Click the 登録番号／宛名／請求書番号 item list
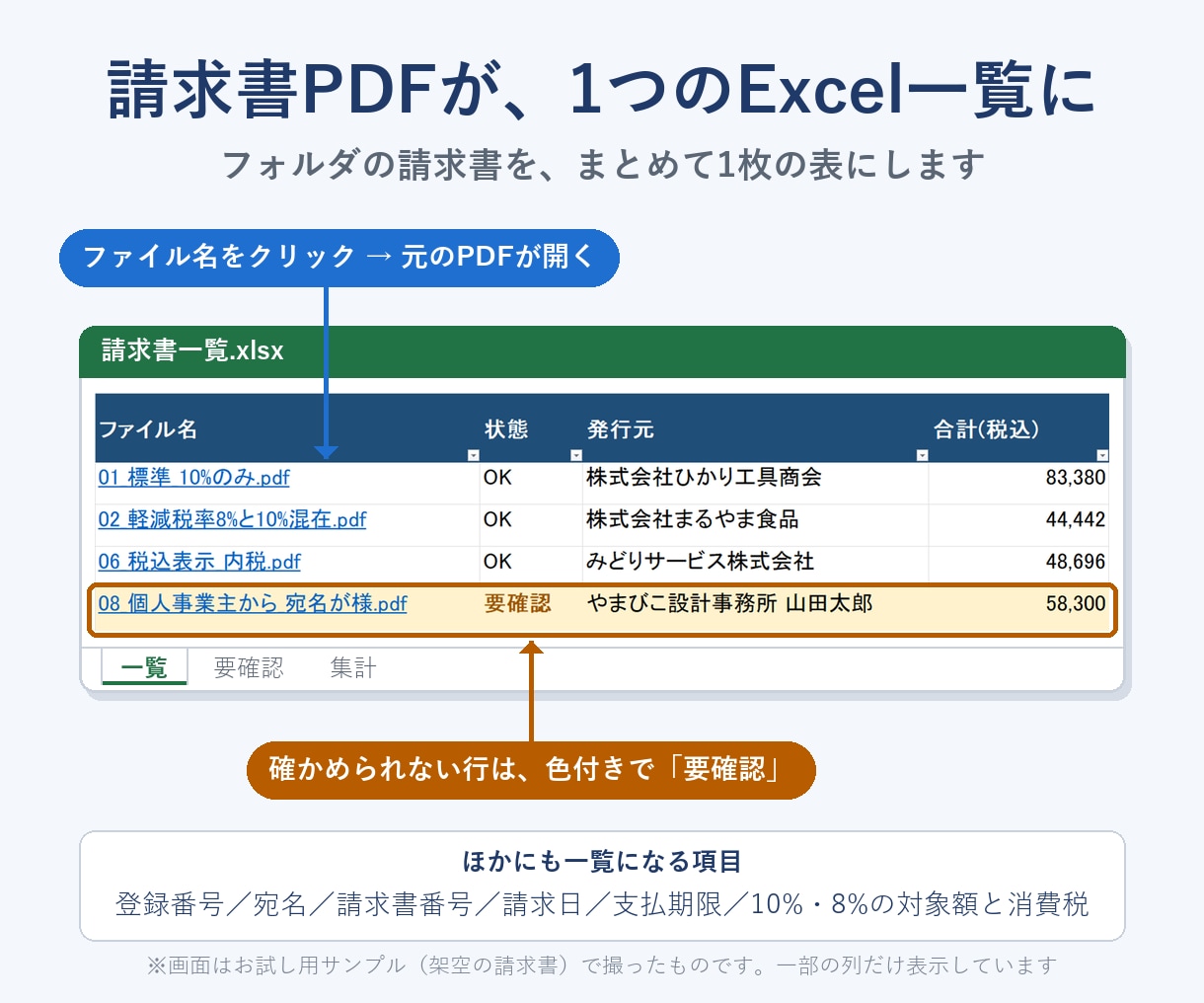The width and height of the screenshot is (1204, 1003). (602, 904)
